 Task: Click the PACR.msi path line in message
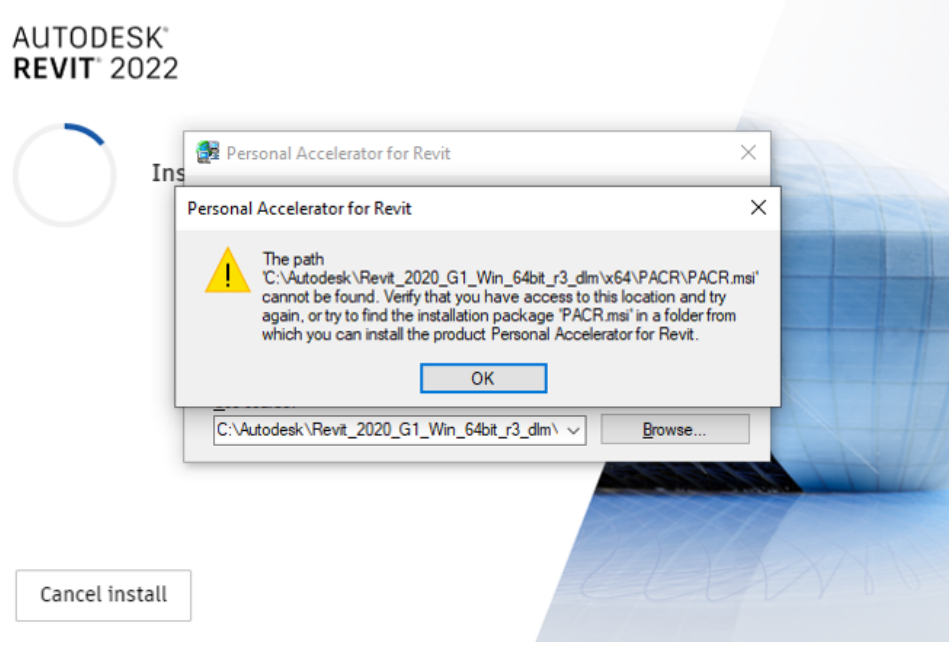[510, 278]
